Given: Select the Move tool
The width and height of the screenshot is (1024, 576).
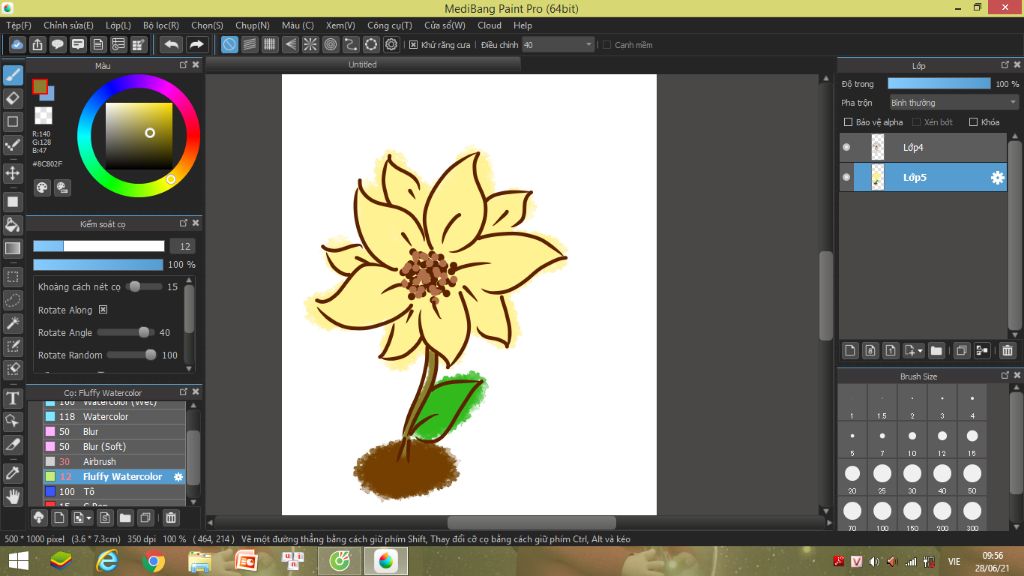Looking at the screenshot, I should tap(13, 173).
